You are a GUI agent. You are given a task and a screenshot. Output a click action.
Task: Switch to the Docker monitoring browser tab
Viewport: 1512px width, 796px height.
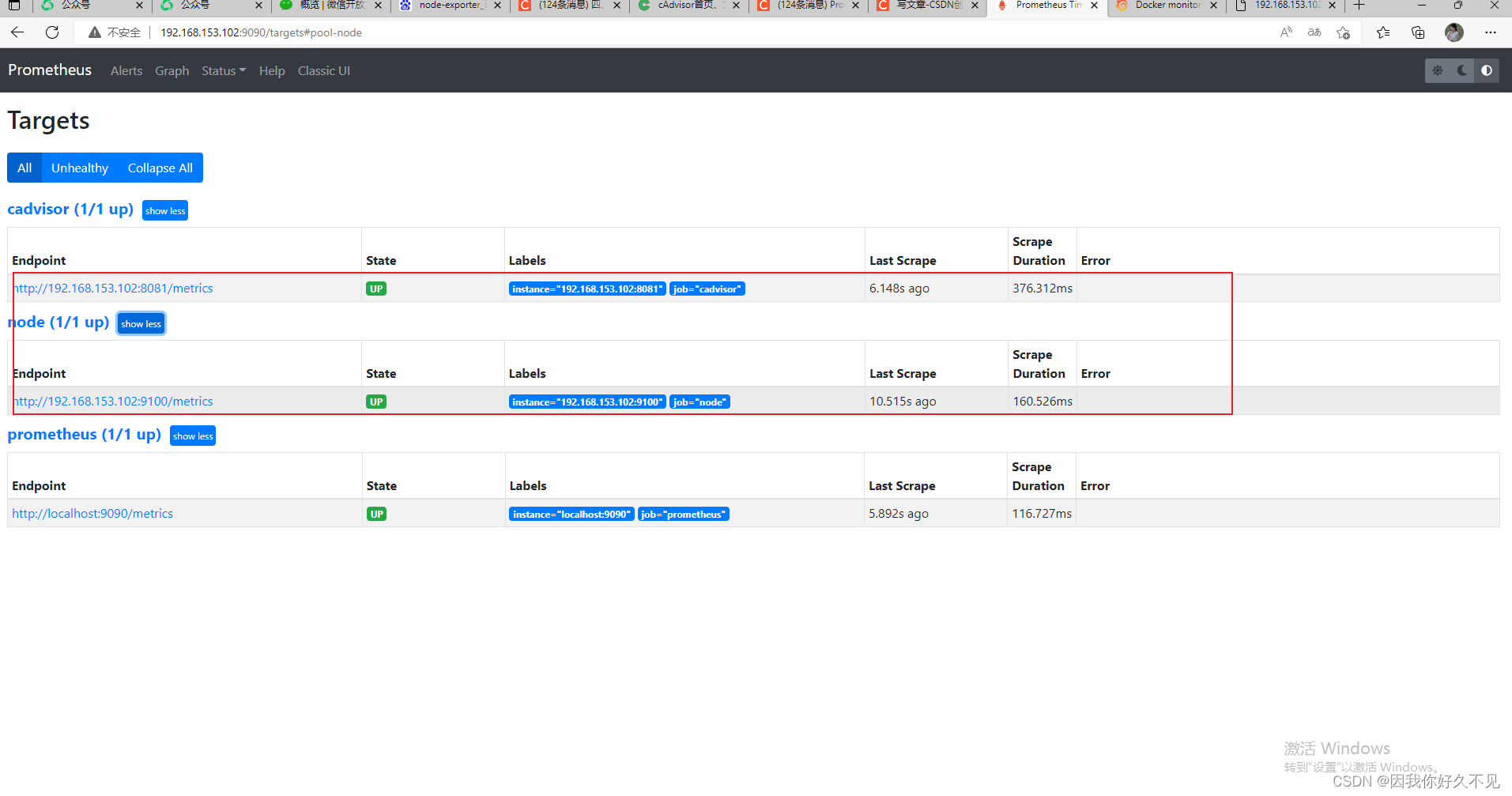tap(1167, 6)
